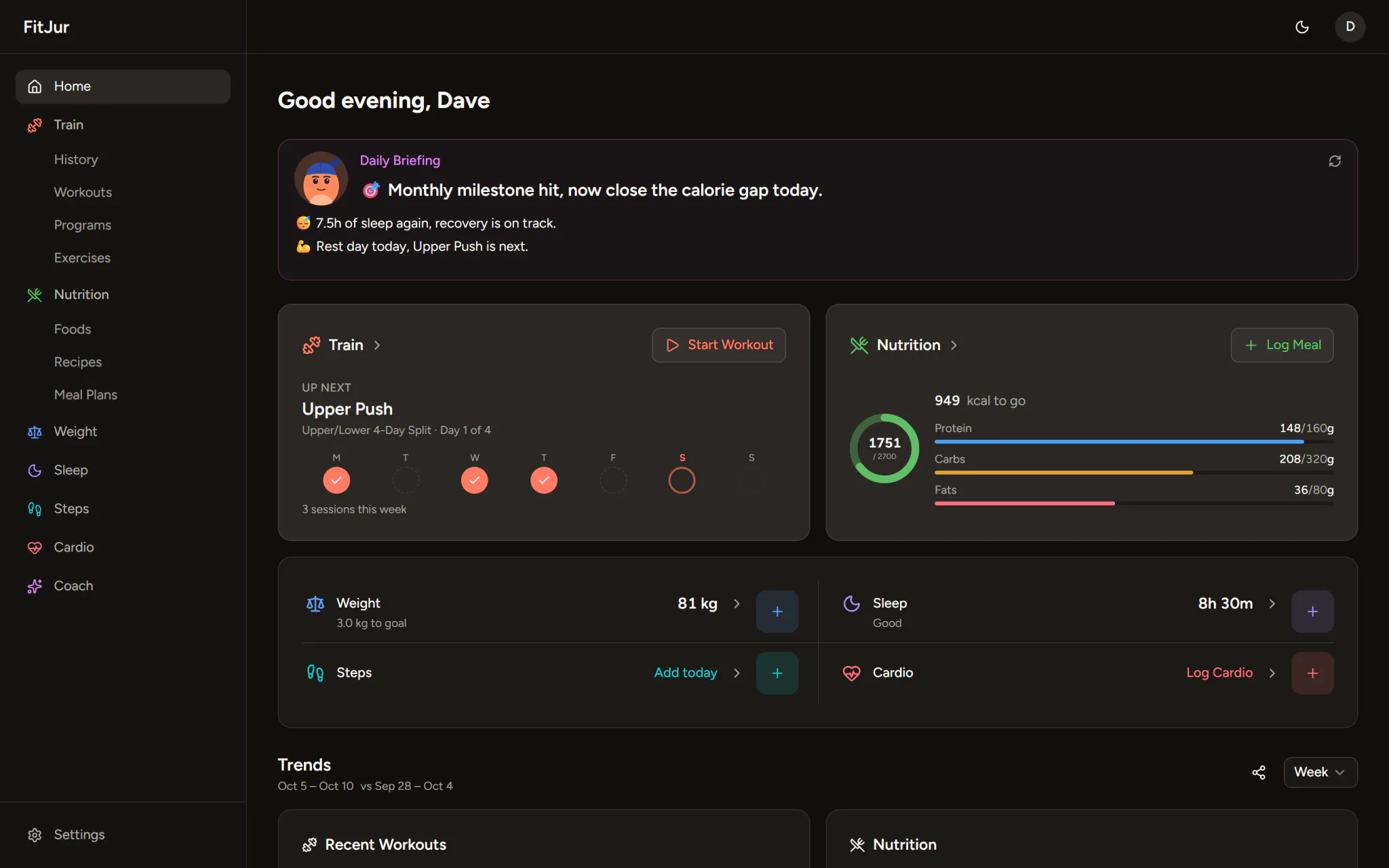Click the Weight scale icon in the sidebar
The height and width of the screenshot is (868, 1389).
pyautogui.click(x=35, y=432)
